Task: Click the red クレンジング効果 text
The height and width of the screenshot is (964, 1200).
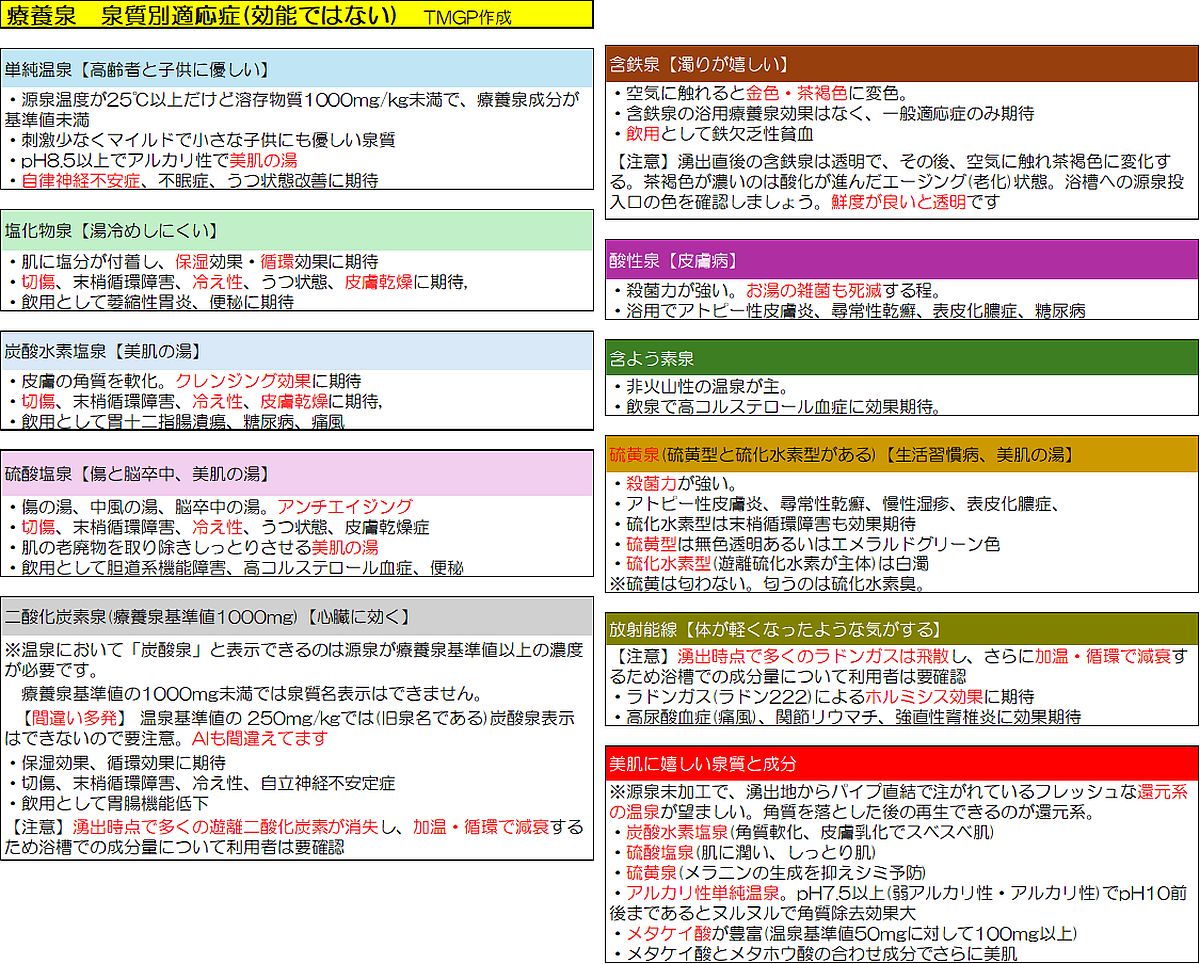Action: (x=243, y=381)
